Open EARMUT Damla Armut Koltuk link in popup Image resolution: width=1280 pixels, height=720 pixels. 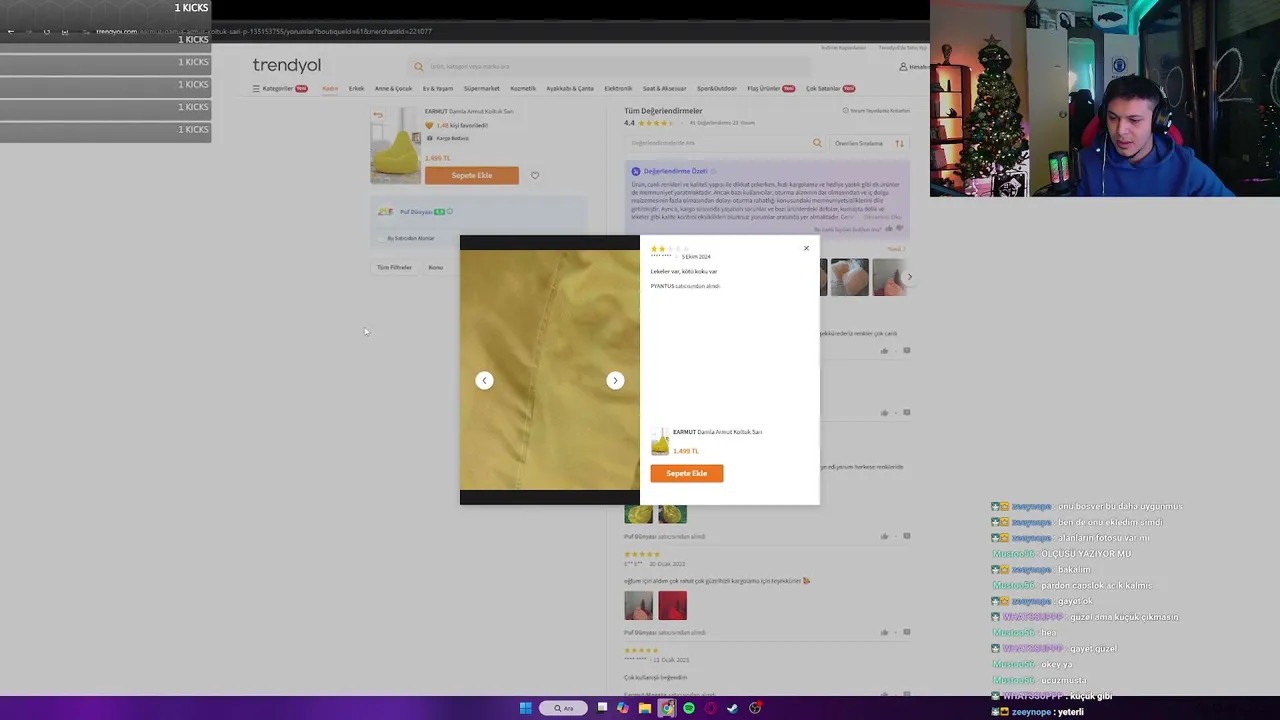point(717,432)
